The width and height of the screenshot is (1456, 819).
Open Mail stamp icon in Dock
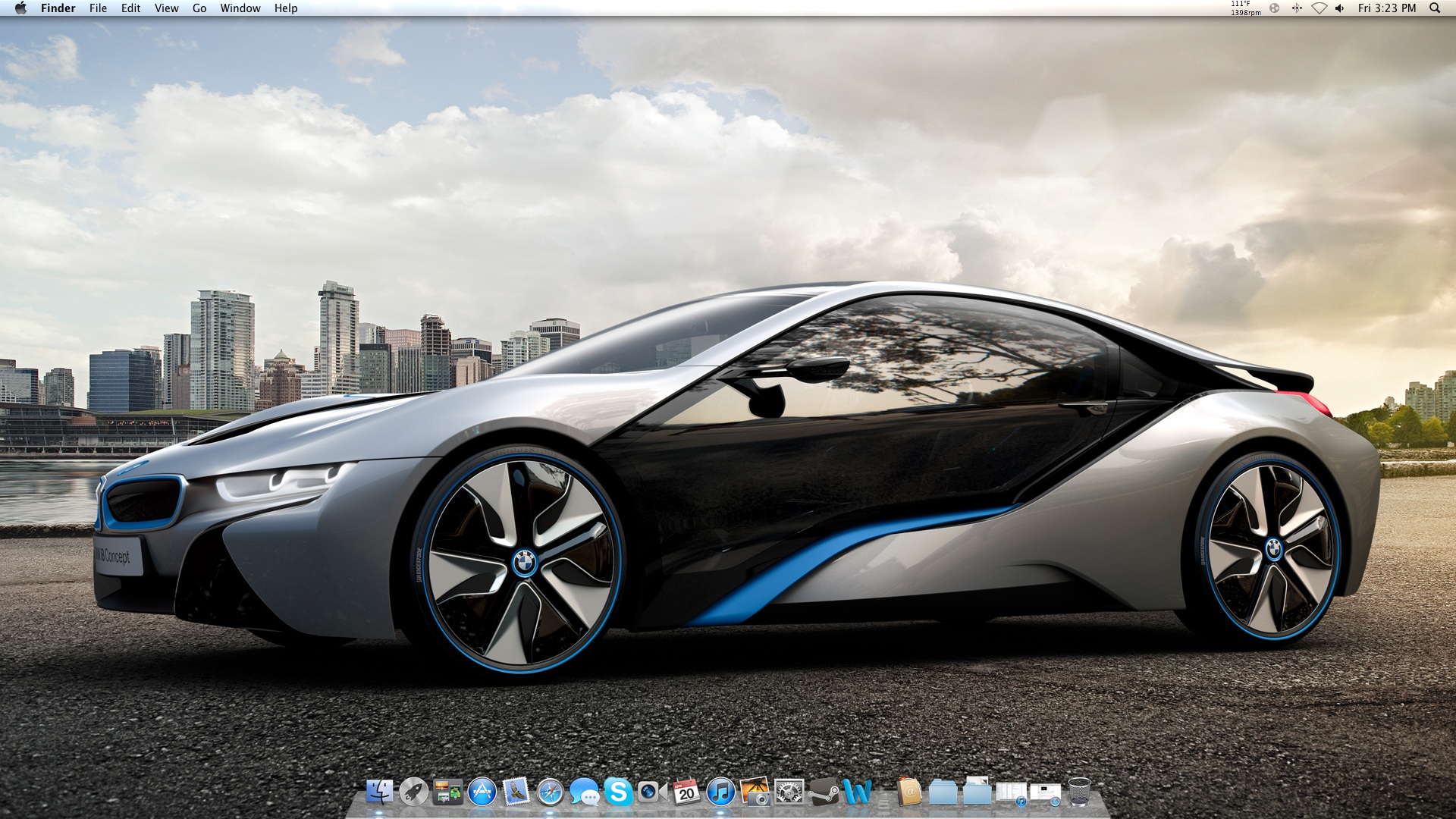pos(516,792)
